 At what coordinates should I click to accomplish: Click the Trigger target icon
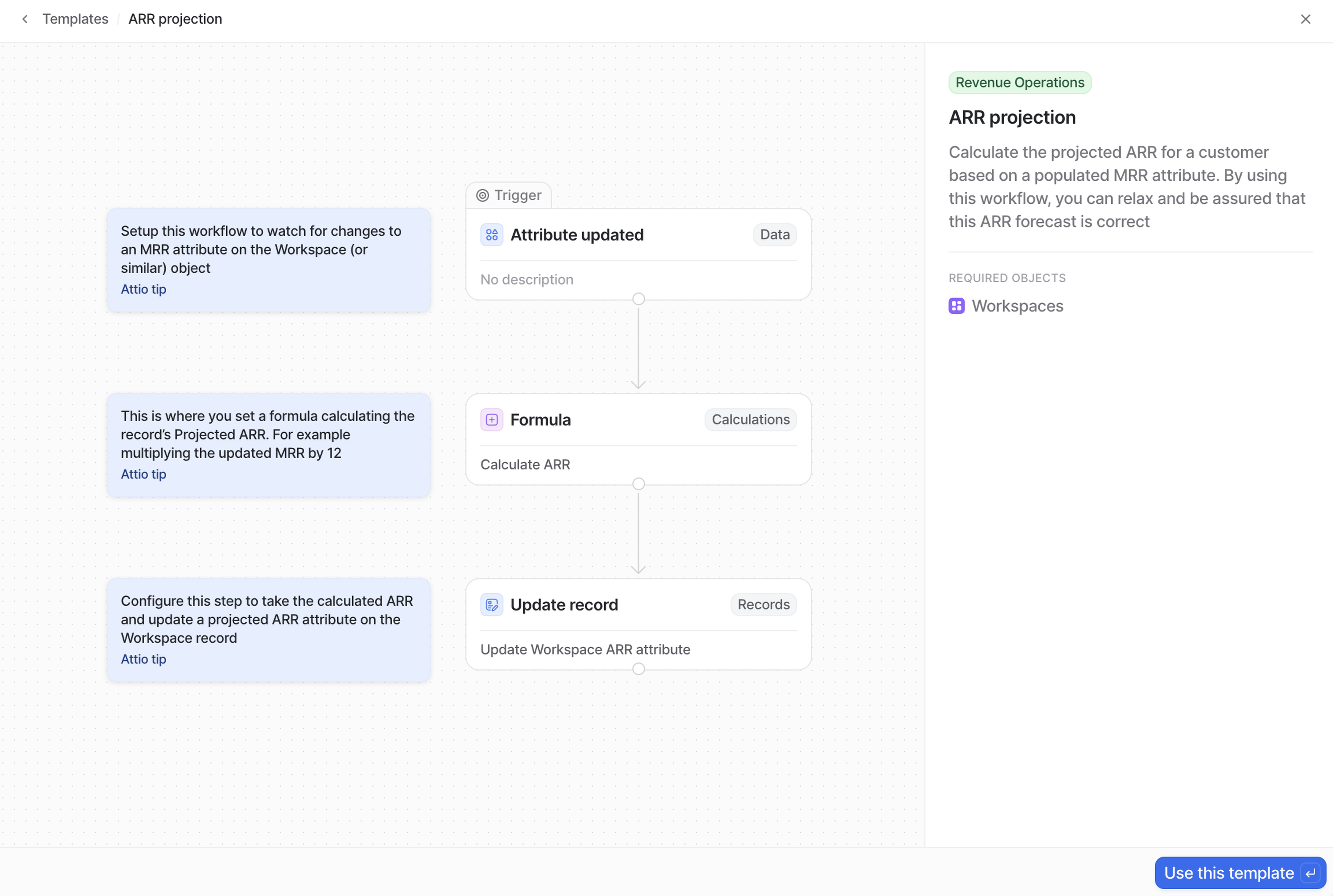click(482, 195)
